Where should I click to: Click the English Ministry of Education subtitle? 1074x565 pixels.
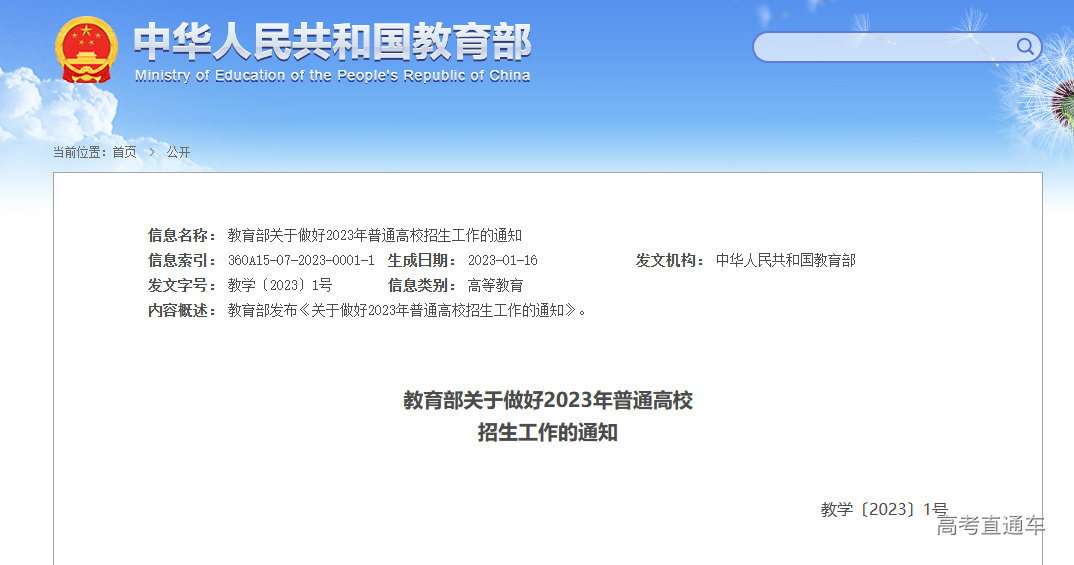[332, 76]
